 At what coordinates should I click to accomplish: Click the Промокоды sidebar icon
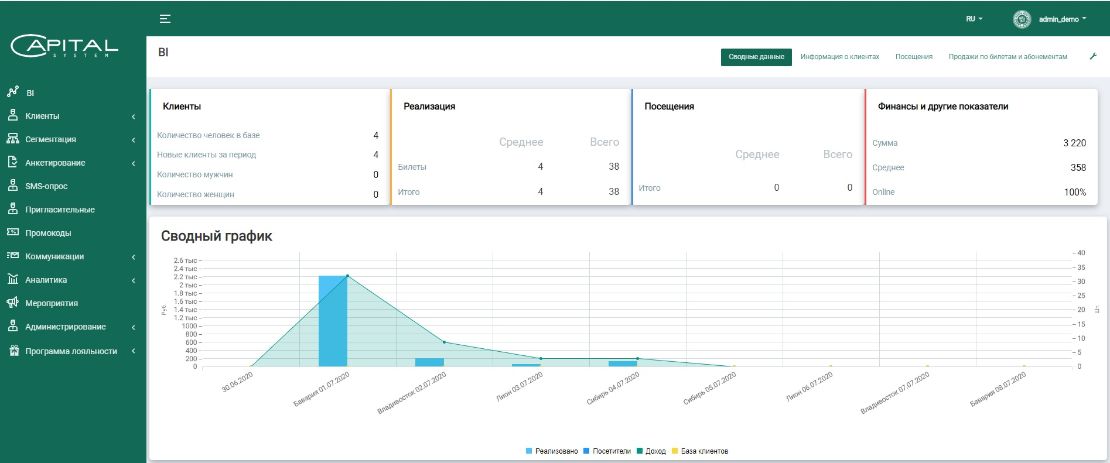click(13, 233)
